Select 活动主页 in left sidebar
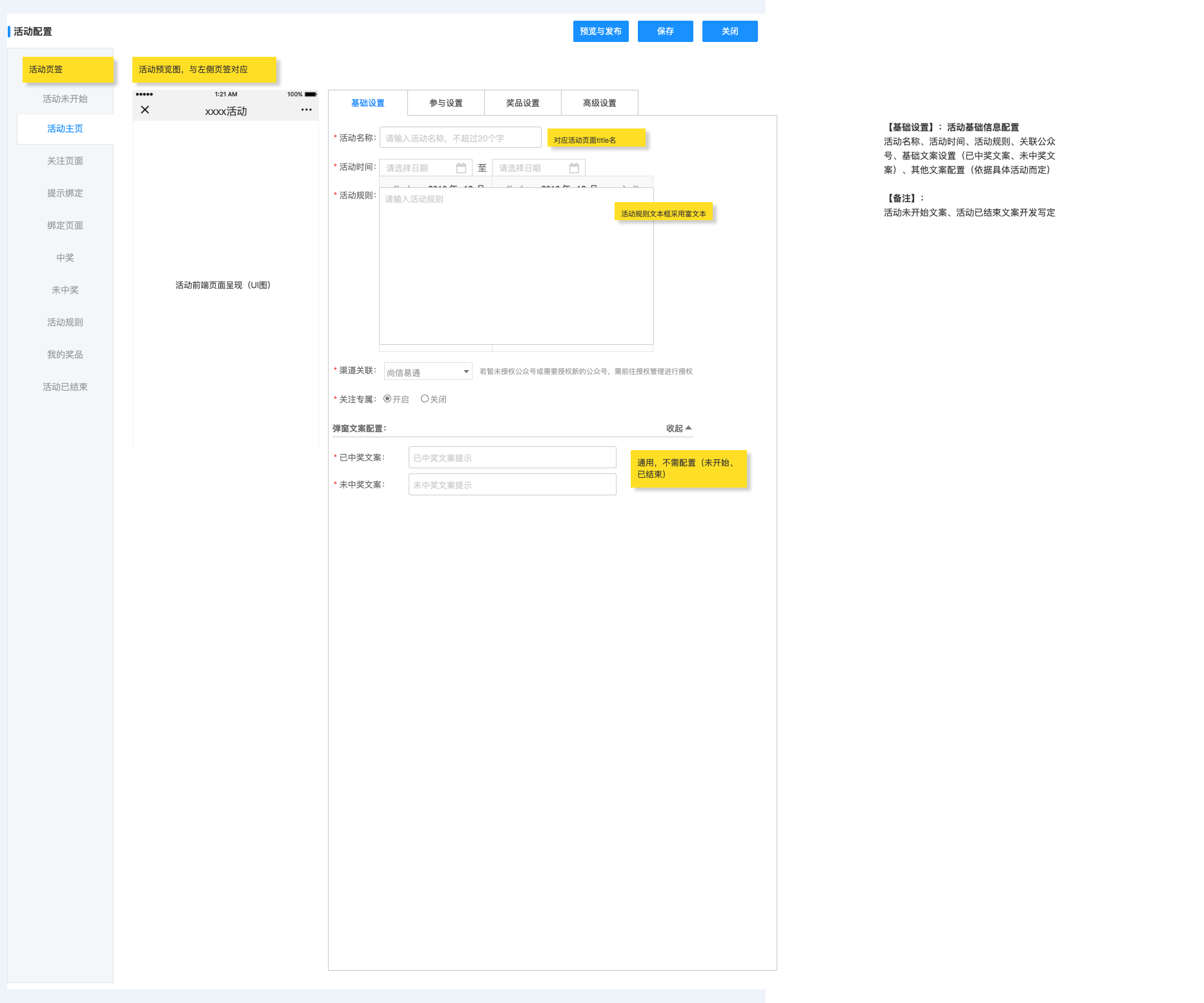1204x1003 pixels. click(65, 129)
